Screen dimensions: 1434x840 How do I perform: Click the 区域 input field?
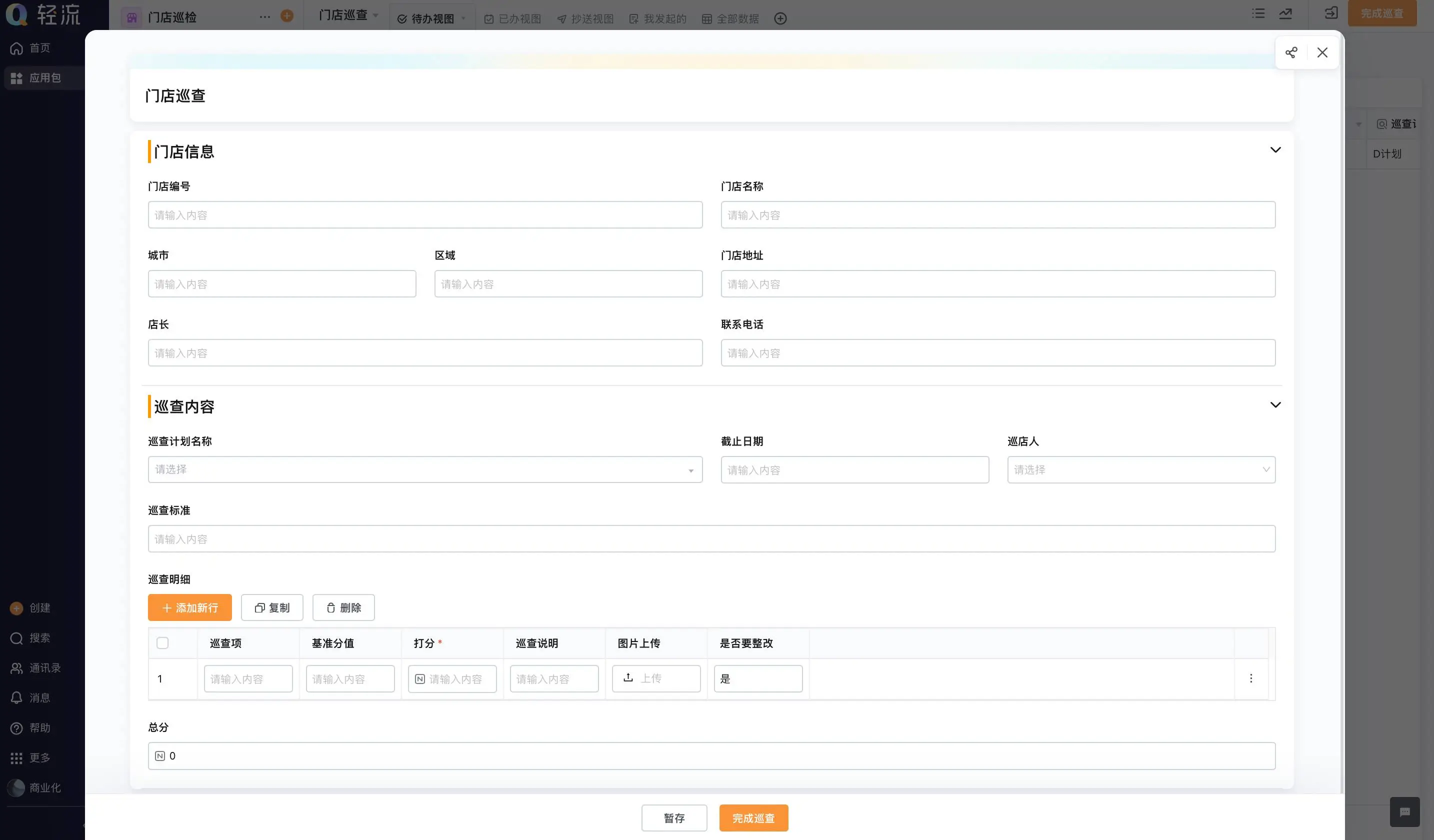point(568,284)
